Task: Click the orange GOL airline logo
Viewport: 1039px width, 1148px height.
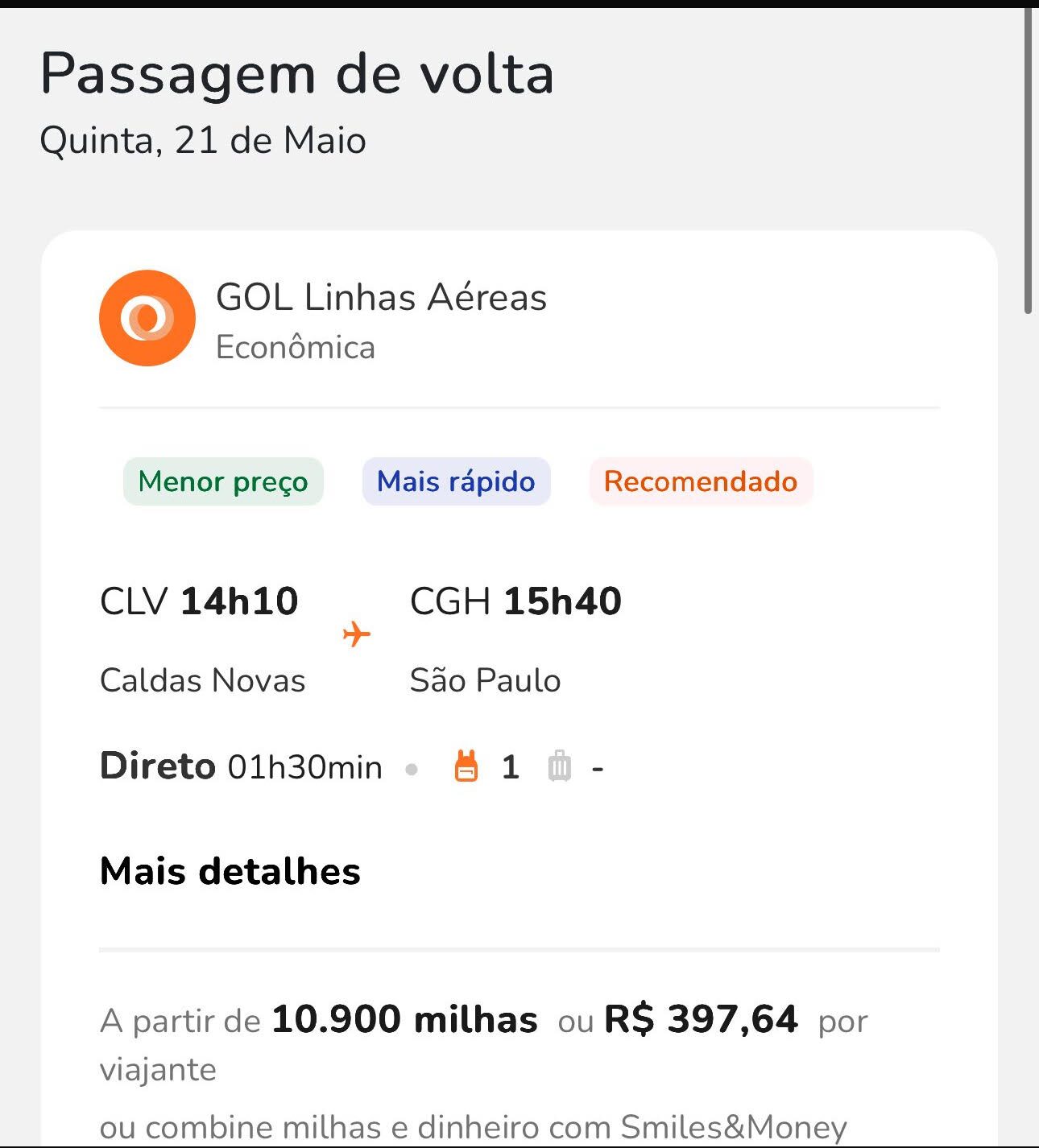Action: point(147,318)
